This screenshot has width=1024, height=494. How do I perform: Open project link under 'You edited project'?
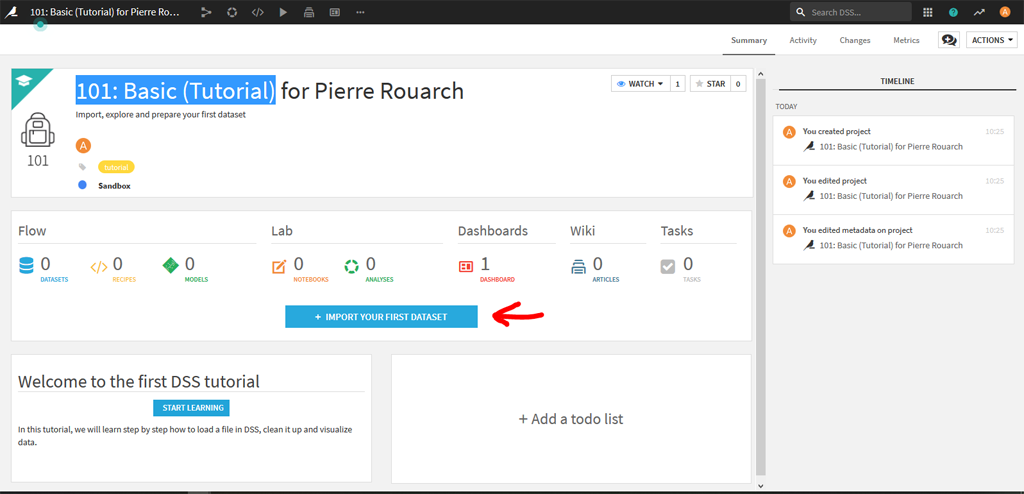(x=891, y=196)
